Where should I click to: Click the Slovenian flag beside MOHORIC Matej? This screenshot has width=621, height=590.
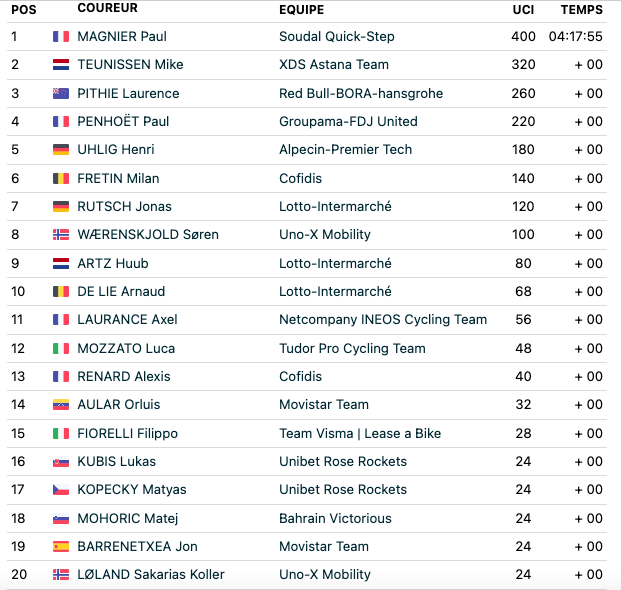click(61, 518)
